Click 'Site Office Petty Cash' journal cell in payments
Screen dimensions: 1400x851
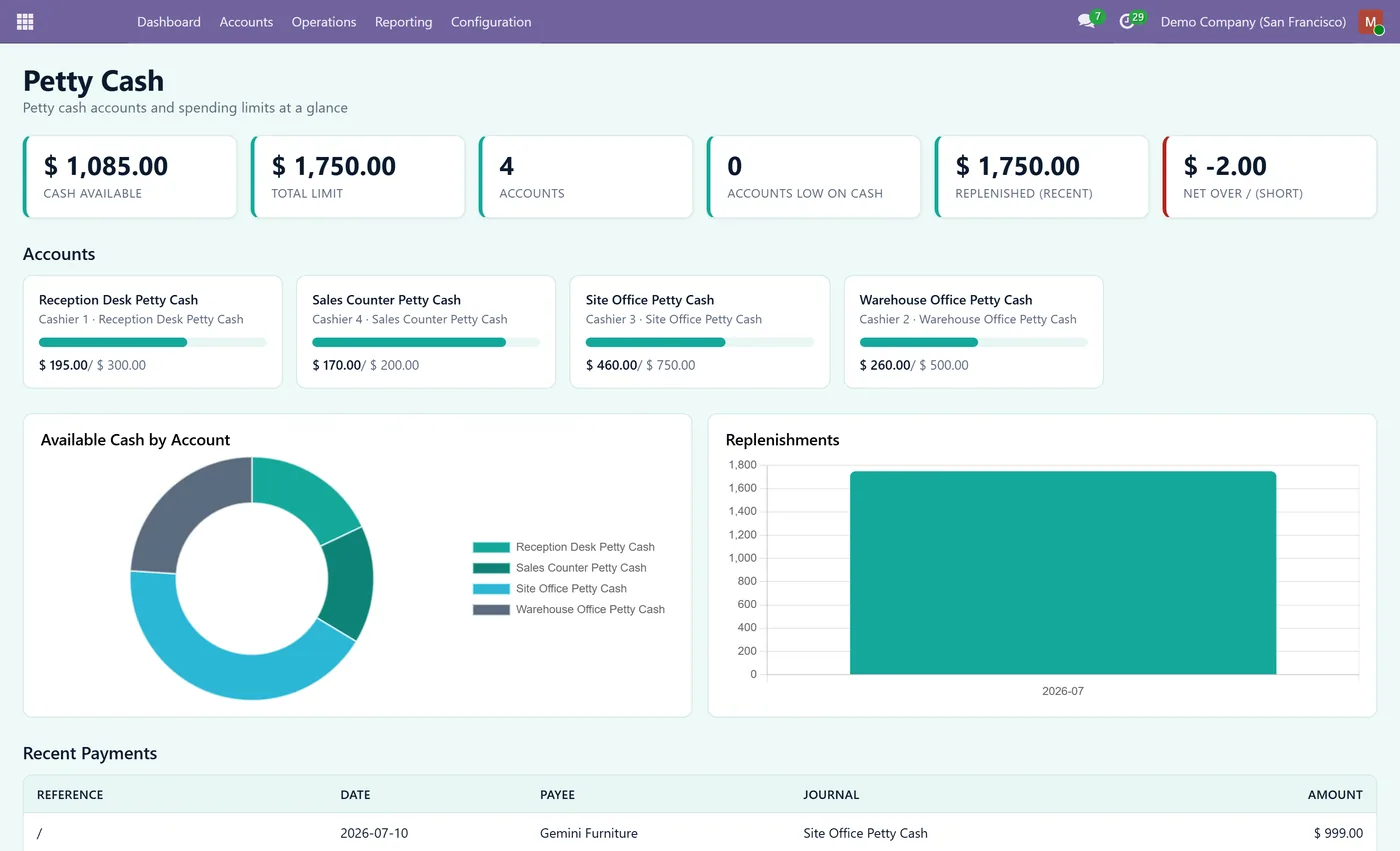click(865, 833)
